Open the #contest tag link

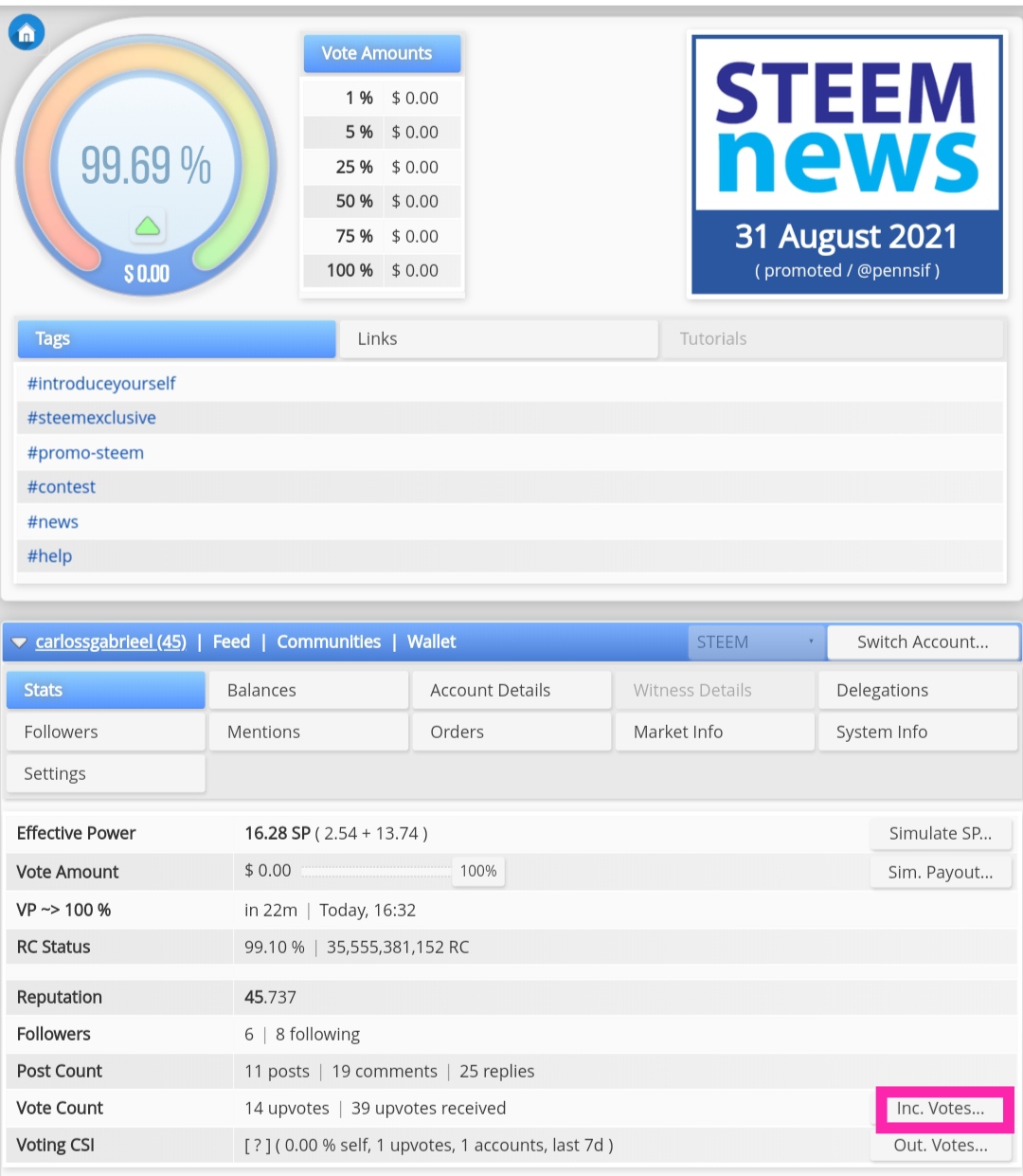[62, 487]
